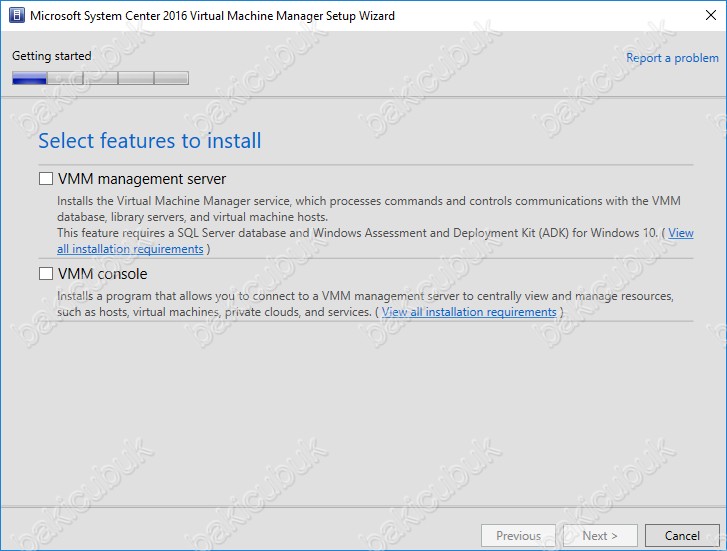Check the VMM console option

click(46, 274)
